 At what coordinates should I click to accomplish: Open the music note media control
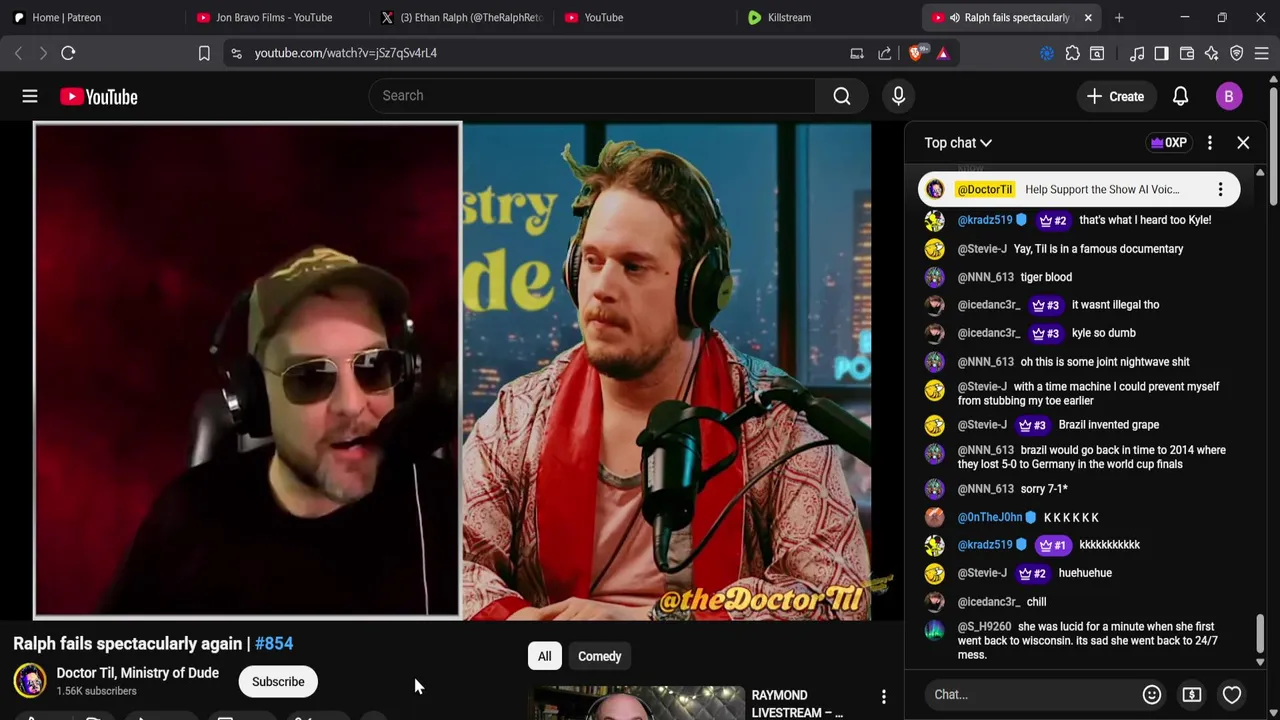coord(1137,53)
